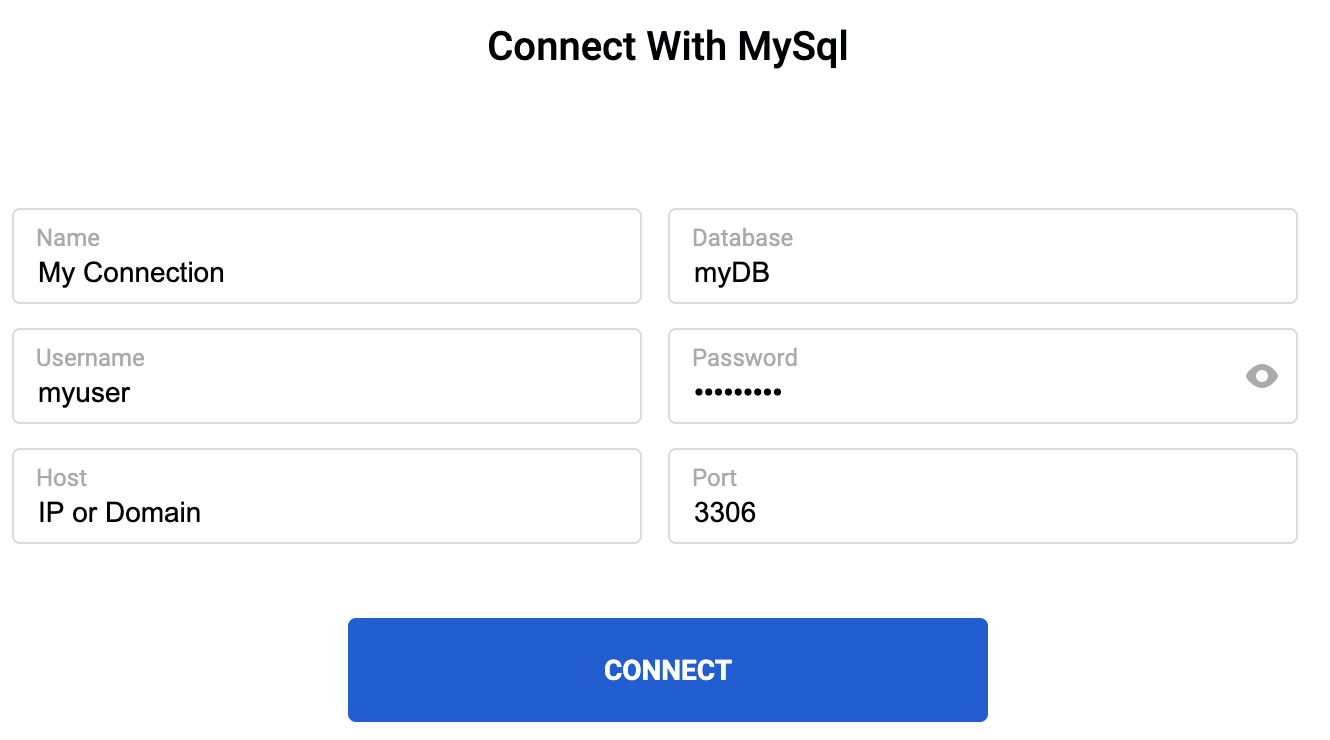Click the 'myDB' text value
Viewport: 1330px width, 740px height.
tap(732, 273)
